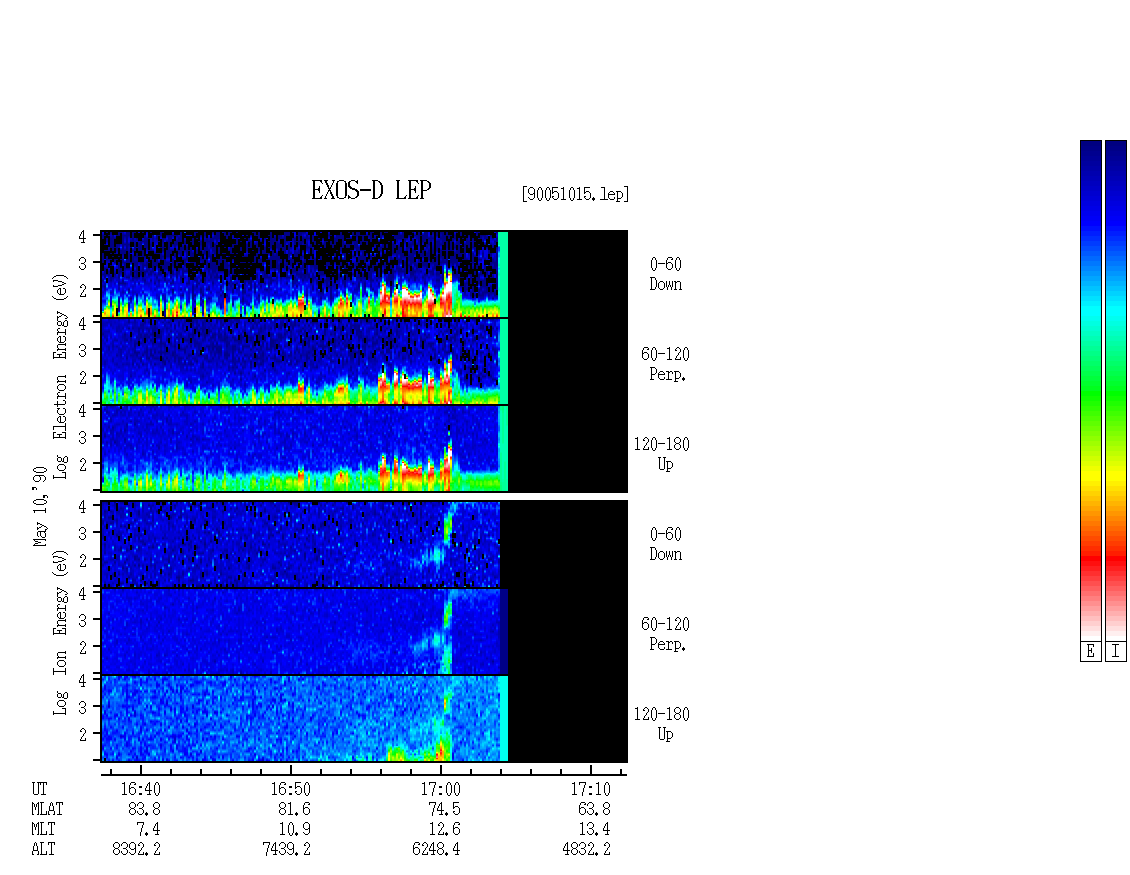This screenshot has height=875, width=1130.
Task: Click the MLT value 13.4
Action: 594,830
